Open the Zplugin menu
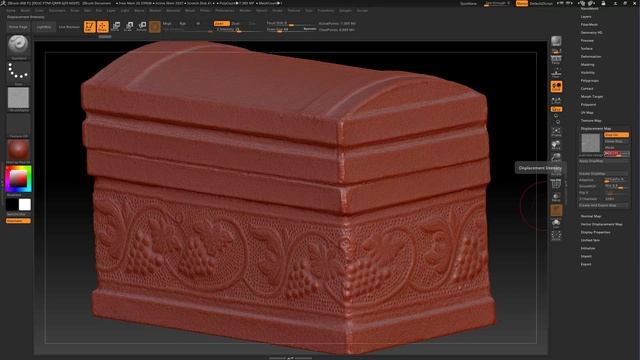The height and width of the screenshot is (360, 640). (x=345, y=11)
